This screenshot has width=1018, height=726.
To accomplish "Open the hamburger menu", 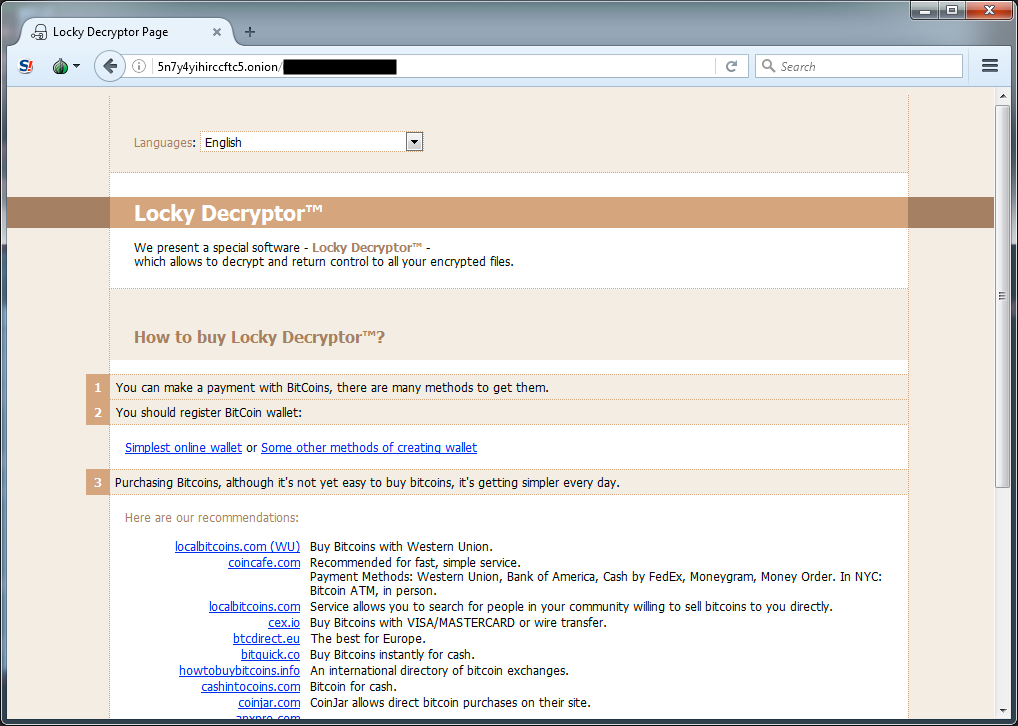I will (x=990, y=66).
